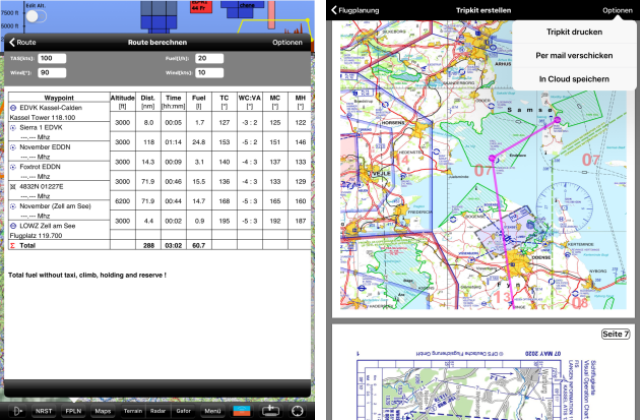Open the Menü button in bottom toolbar
This screenshot has height=420, width=640.
[212, 411]
